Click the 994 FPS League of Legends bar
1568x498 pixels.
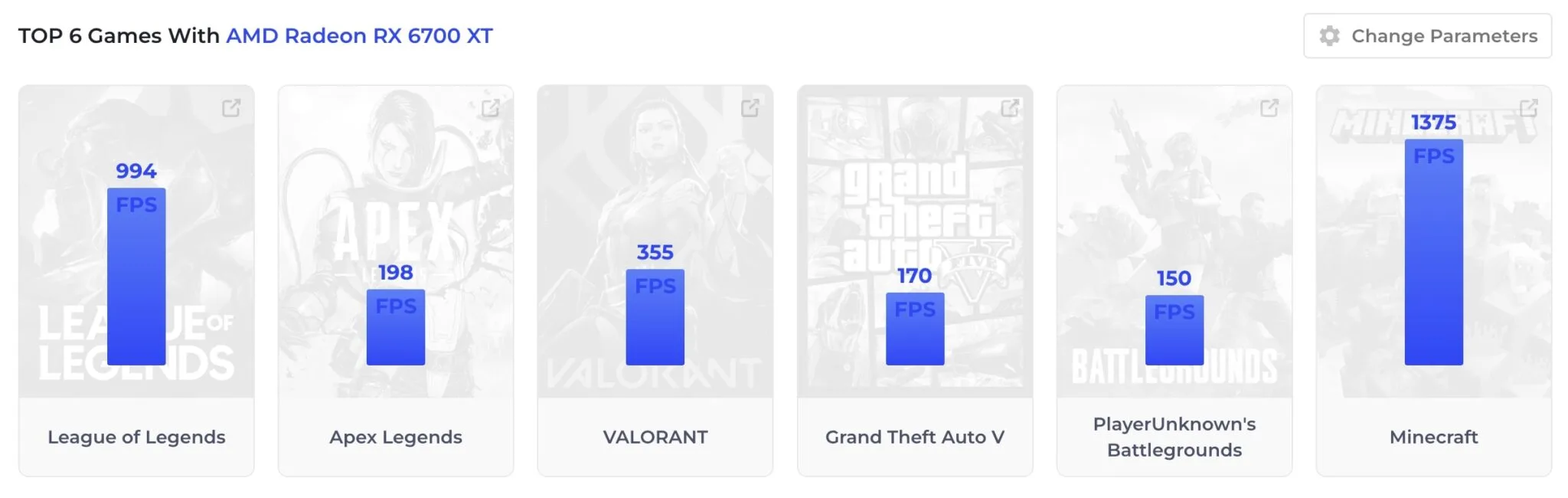136,277
